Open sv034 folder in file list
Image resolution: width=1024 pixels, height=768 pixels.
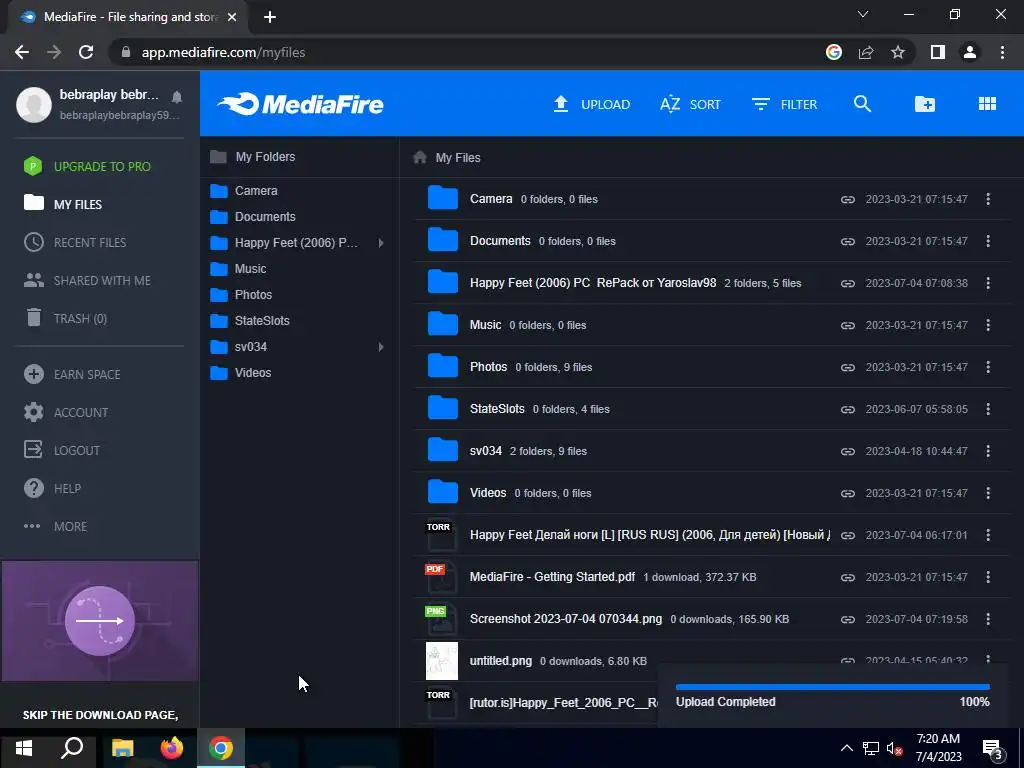pyautogui.click(x=485, y=451)
